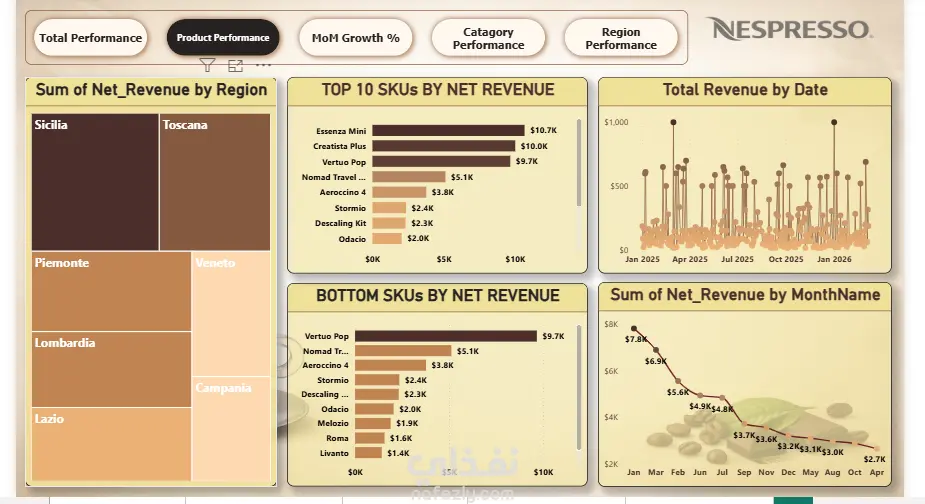Select the Toscana treemap tile

(x=215, y=182)
